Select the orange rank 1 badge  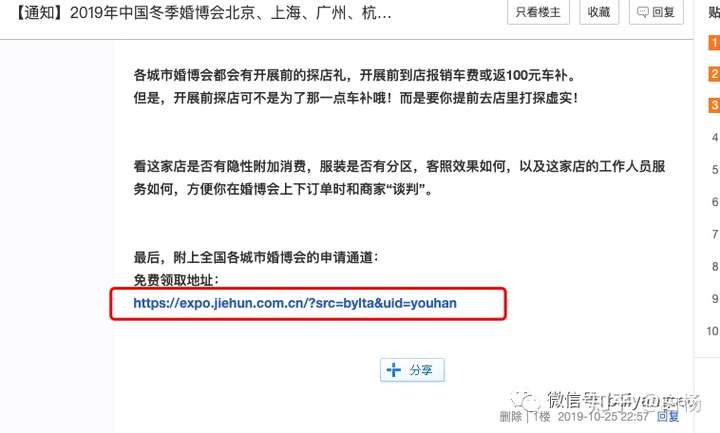[x=714, y=43]
